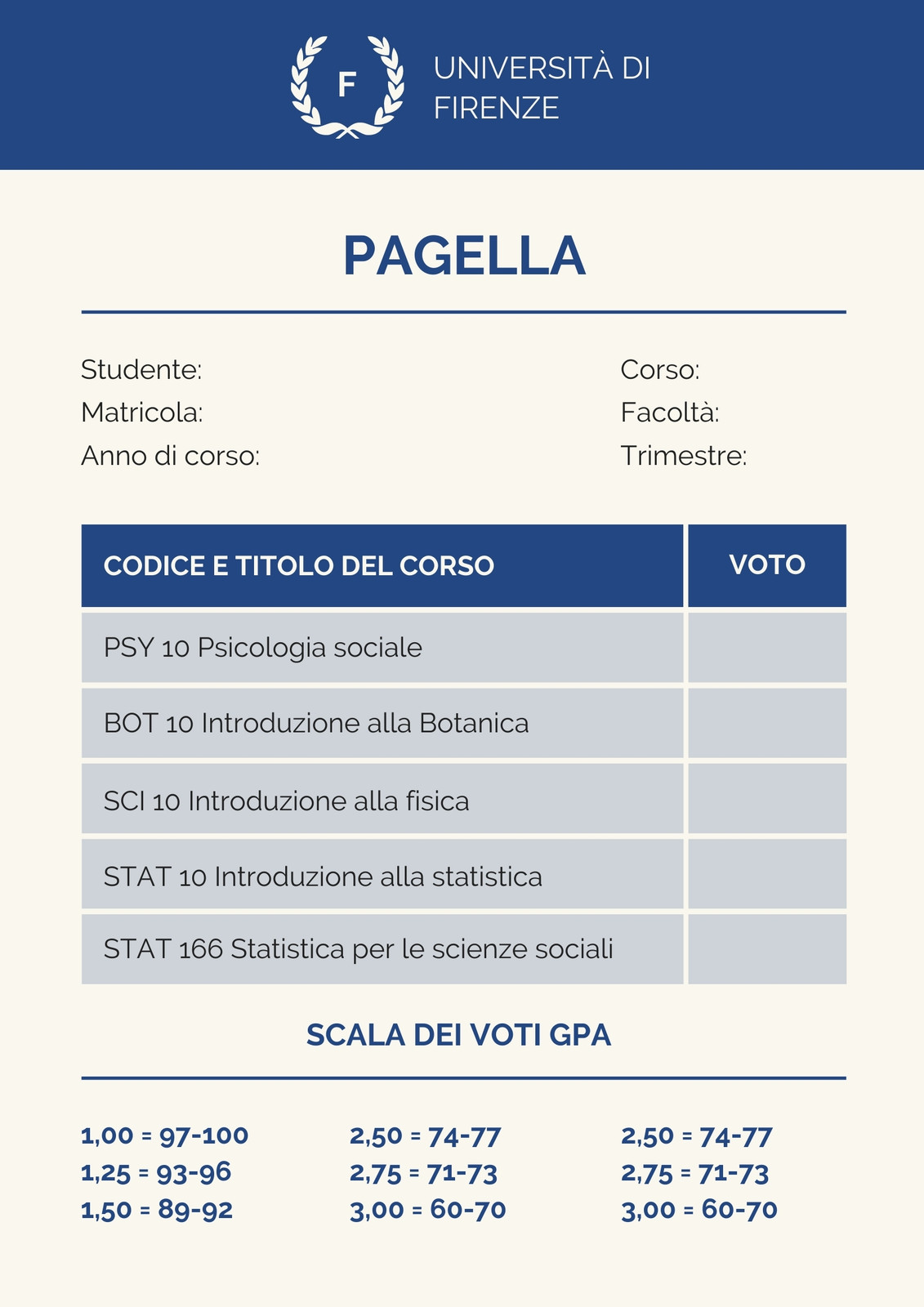
Task: Click the Facoltà field label
Action: coord(670,413)
